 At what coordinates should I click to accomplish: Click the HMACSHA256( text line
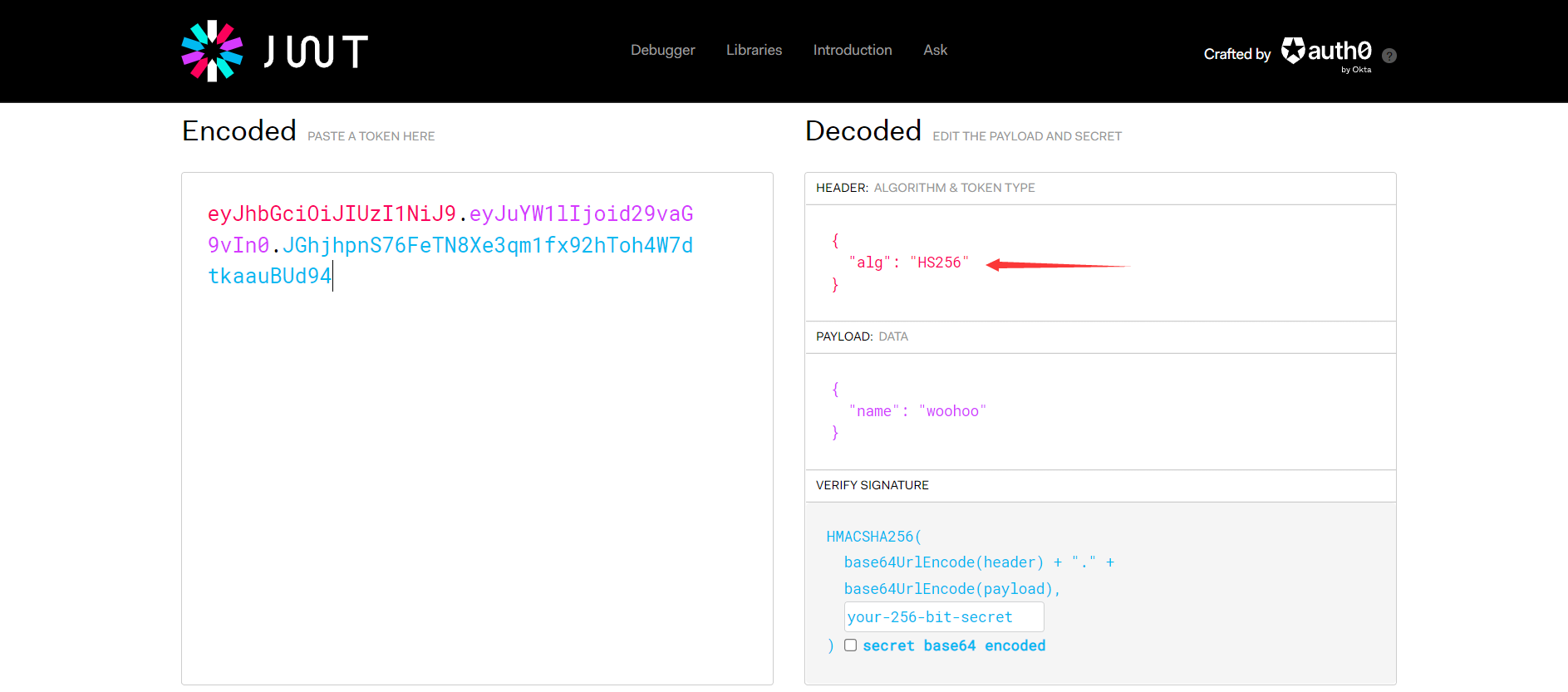pos(873,537)
